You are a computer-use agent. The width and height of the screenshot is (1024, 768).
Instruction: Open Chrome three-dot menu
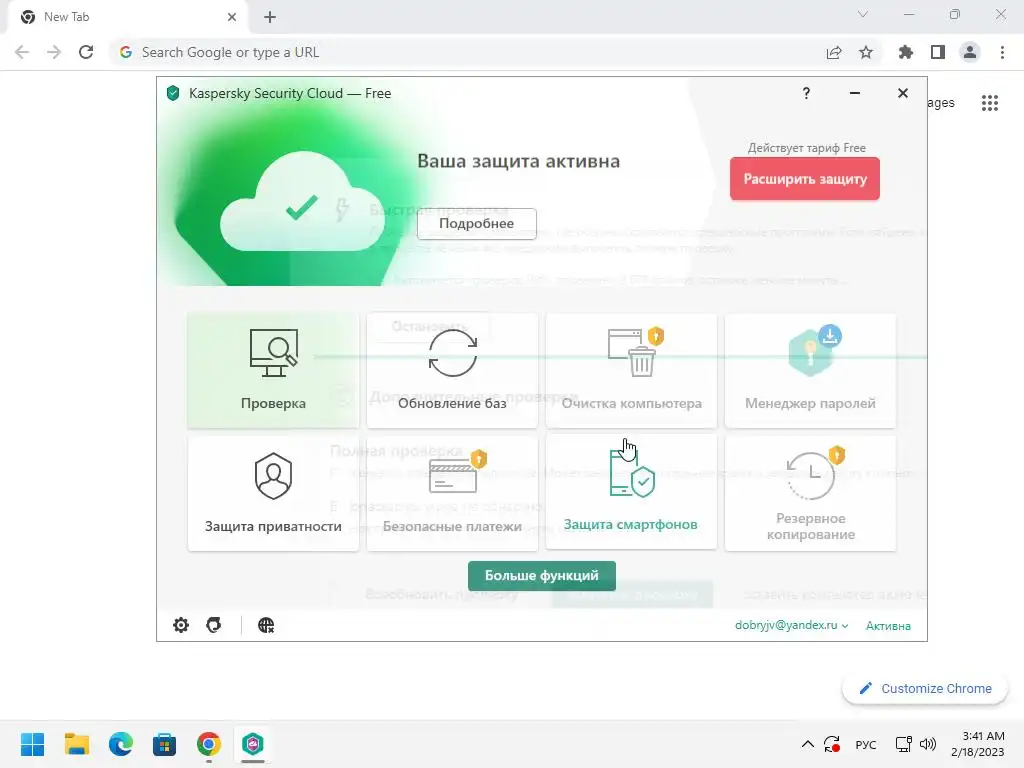coord(1002,52)
